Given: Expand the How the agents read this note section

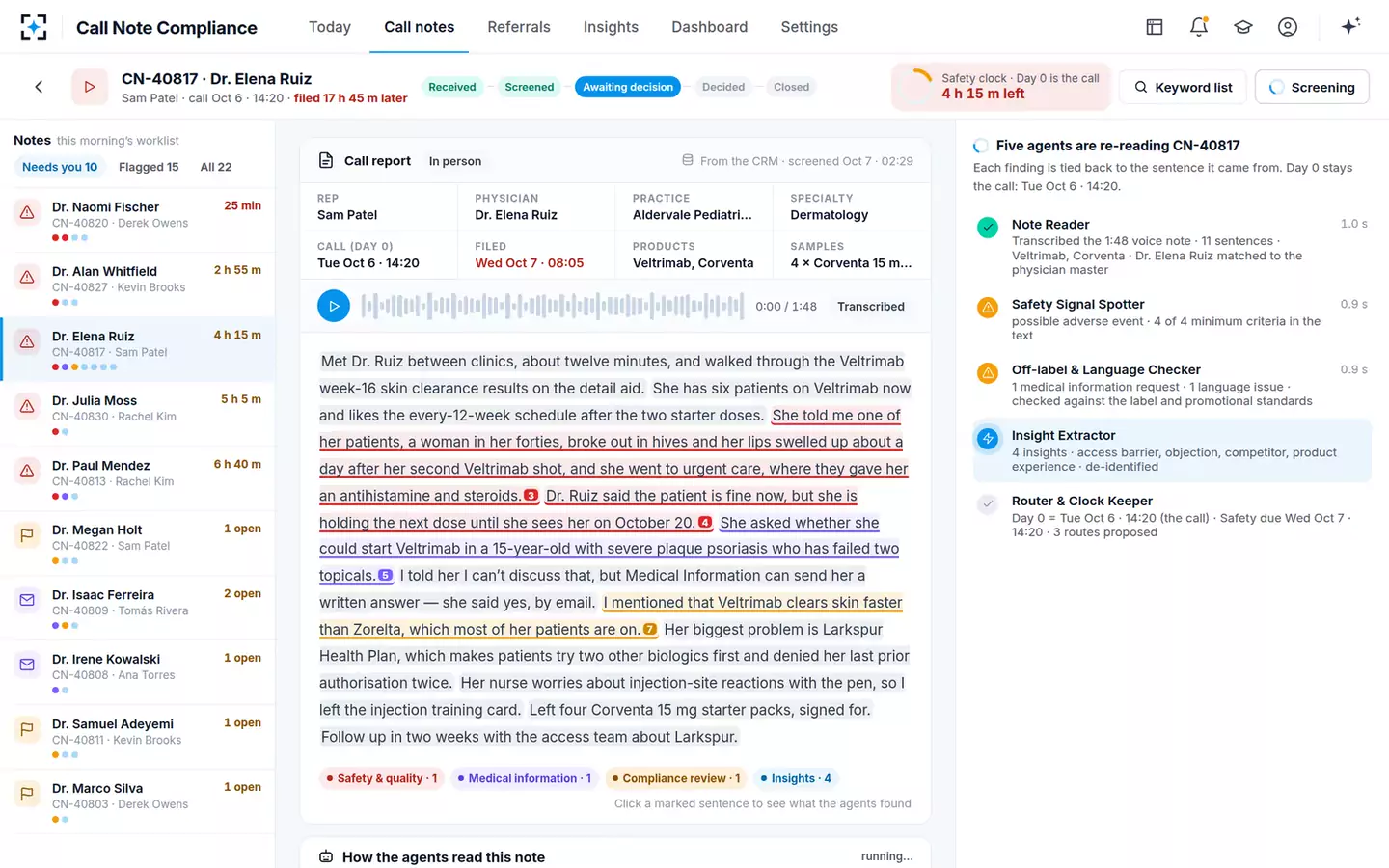Looking at the screenshot, I should click(615, 856).
